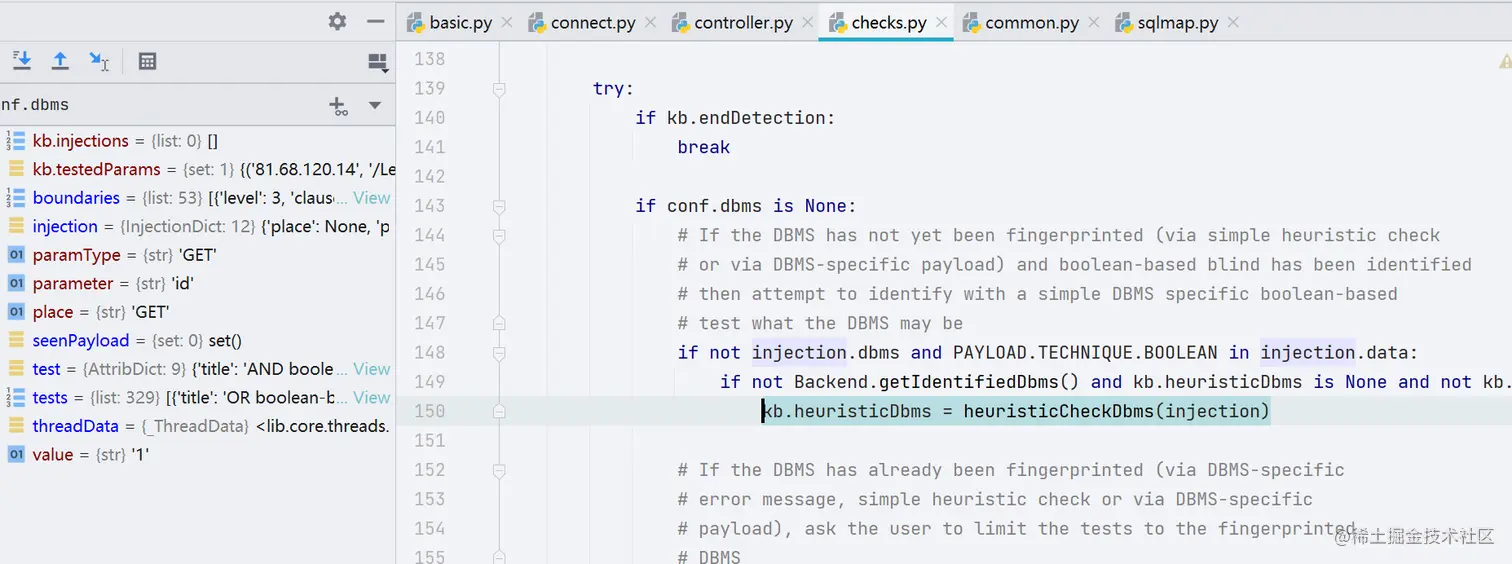
Task: Open debugger panel settings gear
Action: (337, 21)
